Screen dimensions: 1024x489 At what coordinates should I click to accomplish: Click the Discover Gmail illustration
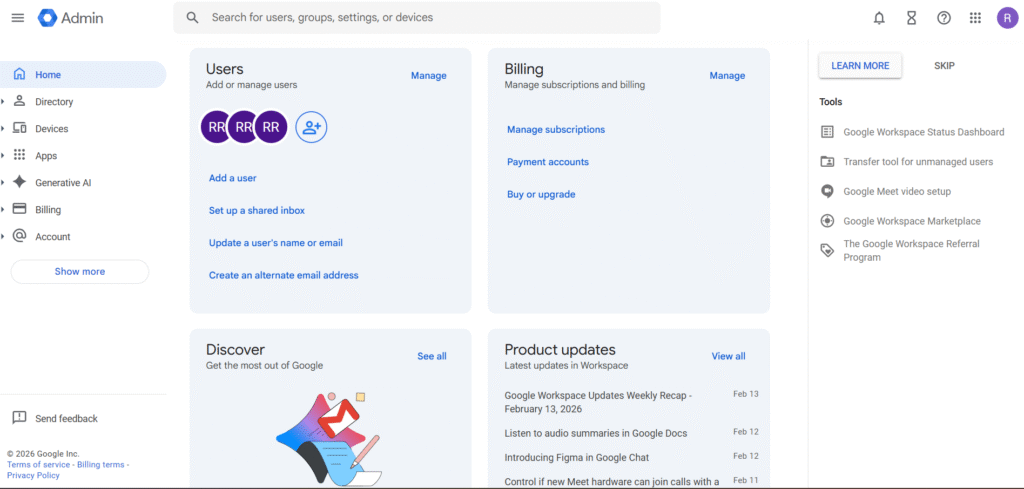tap(330, 439)
